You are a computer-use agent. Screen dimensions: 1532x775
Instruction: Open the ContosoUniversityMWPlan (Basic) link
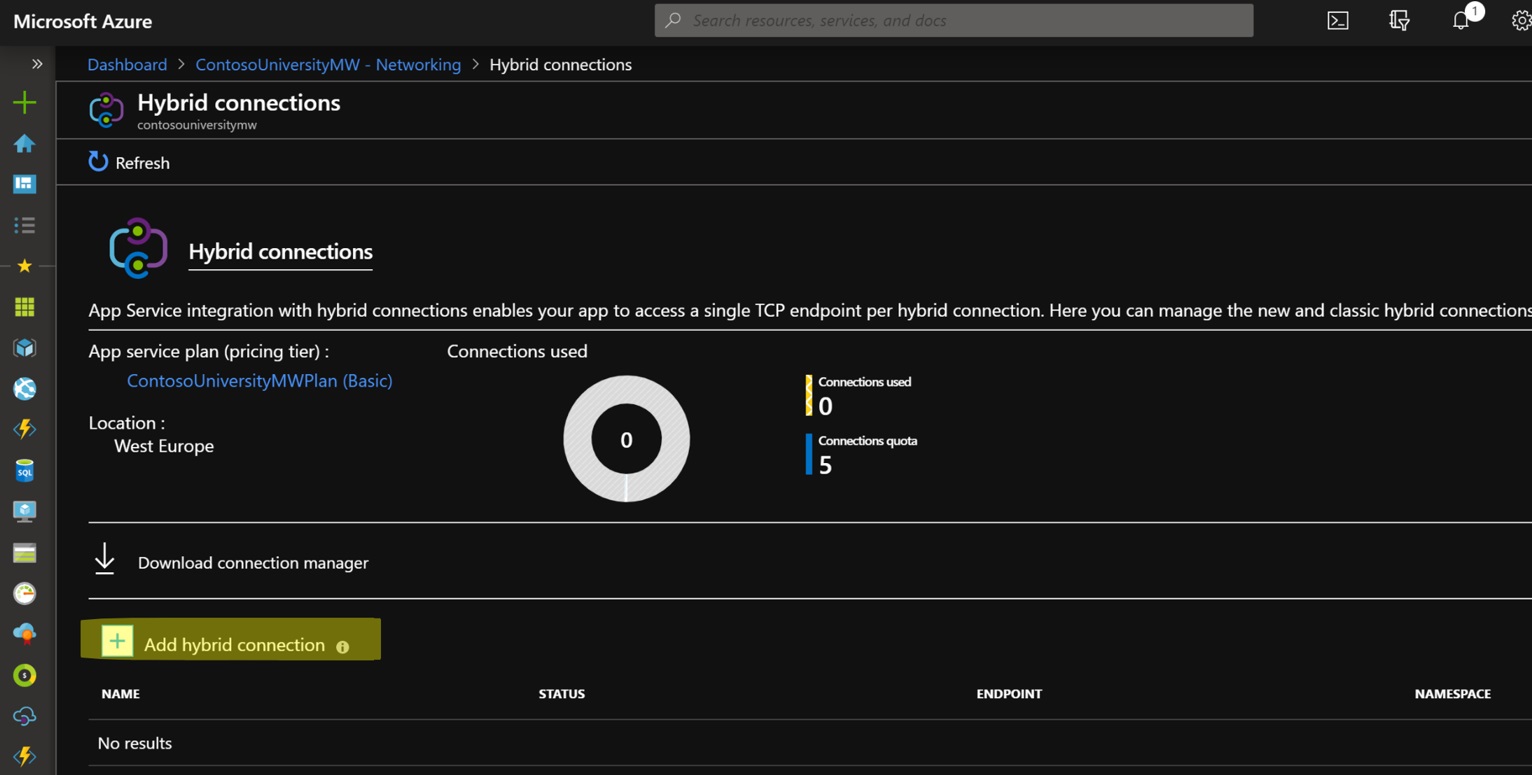(x=259, y=381)
